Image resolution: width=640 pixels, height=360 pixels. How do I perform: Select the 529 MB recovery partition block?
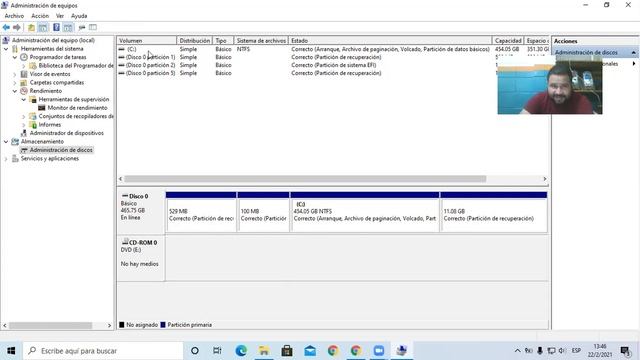point(201,212)
